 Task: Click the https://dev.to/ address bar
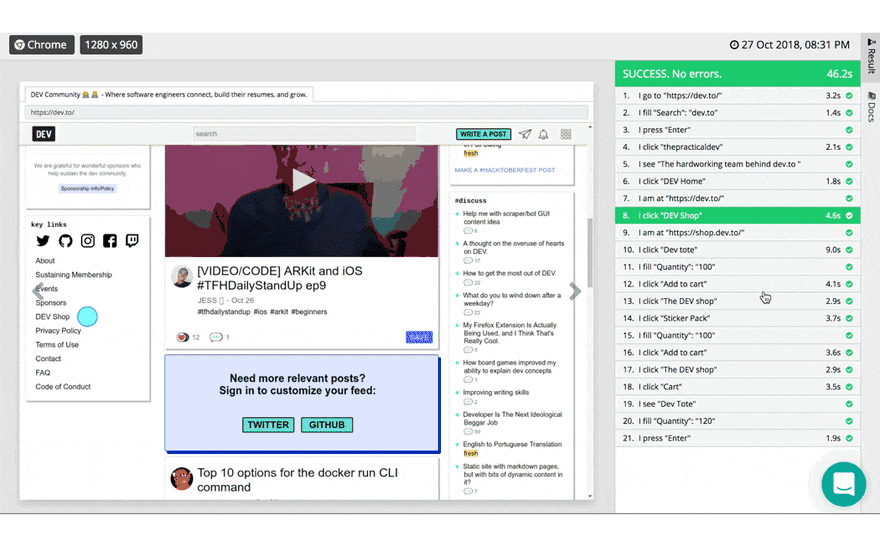pos(306,112)
